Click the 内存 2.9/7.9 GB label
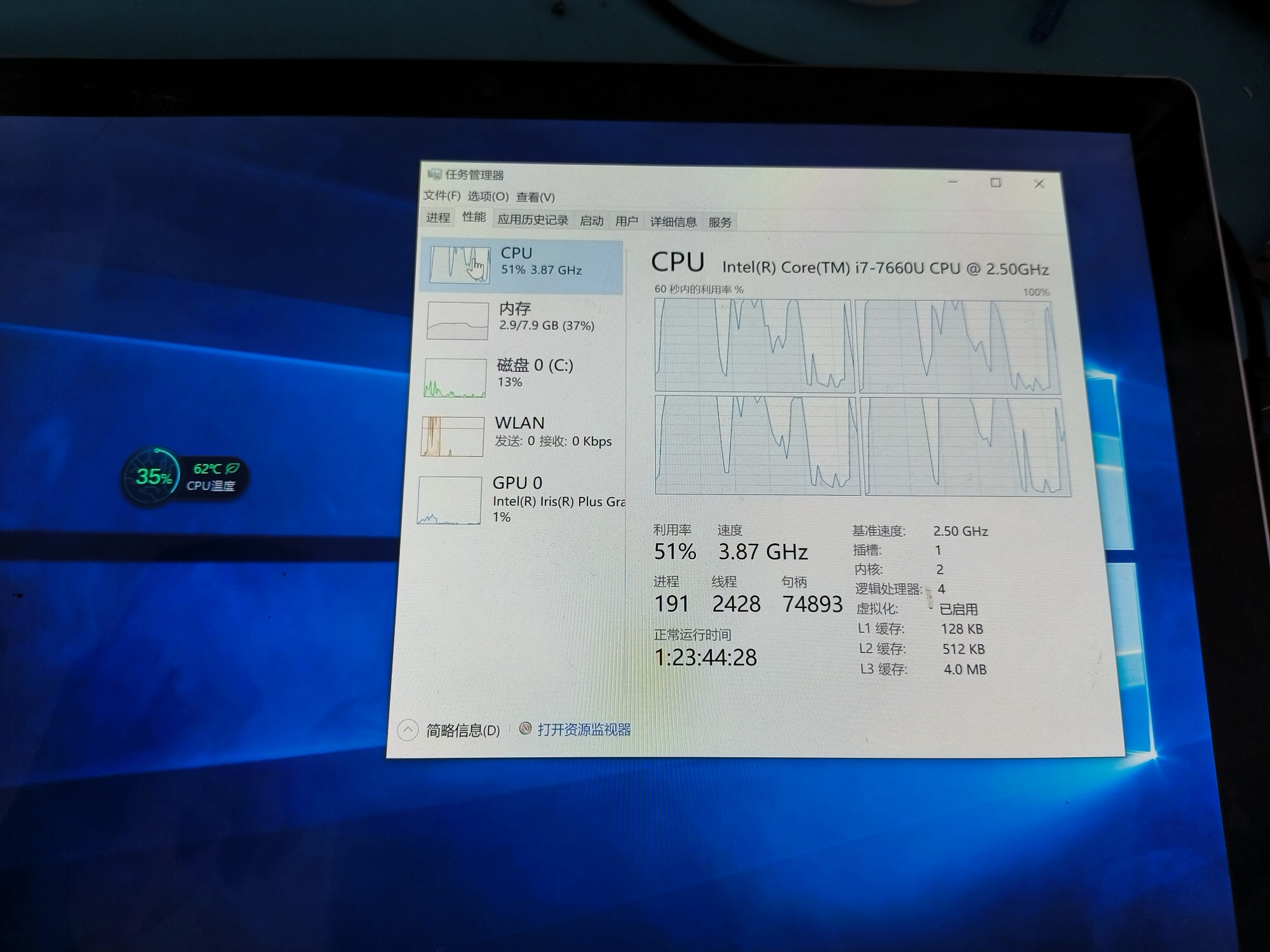The height and width of the screenshot is (952, 1270). point(546,317)
